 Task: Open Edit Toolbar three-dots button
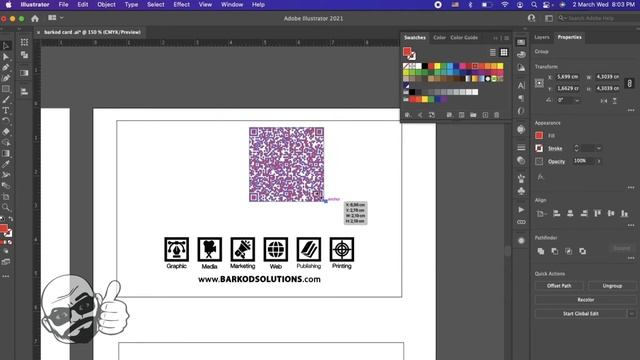point(6,276)
